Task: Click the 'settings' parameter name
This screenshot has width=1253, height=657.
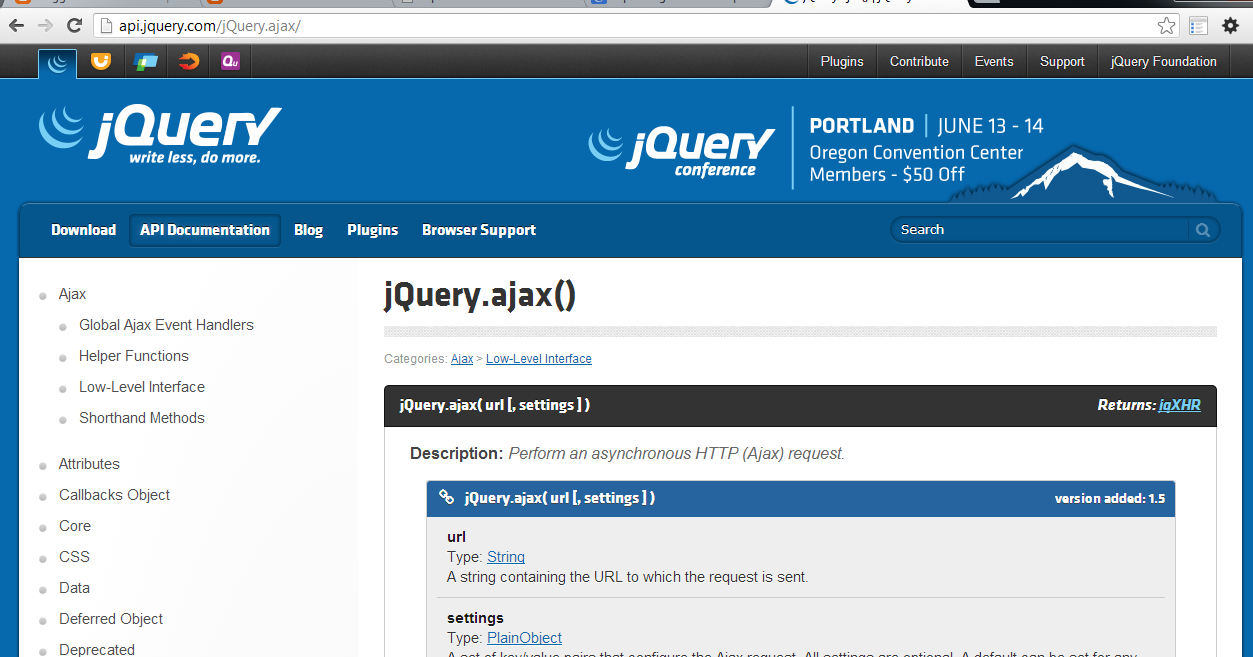Action: [476, 618]
